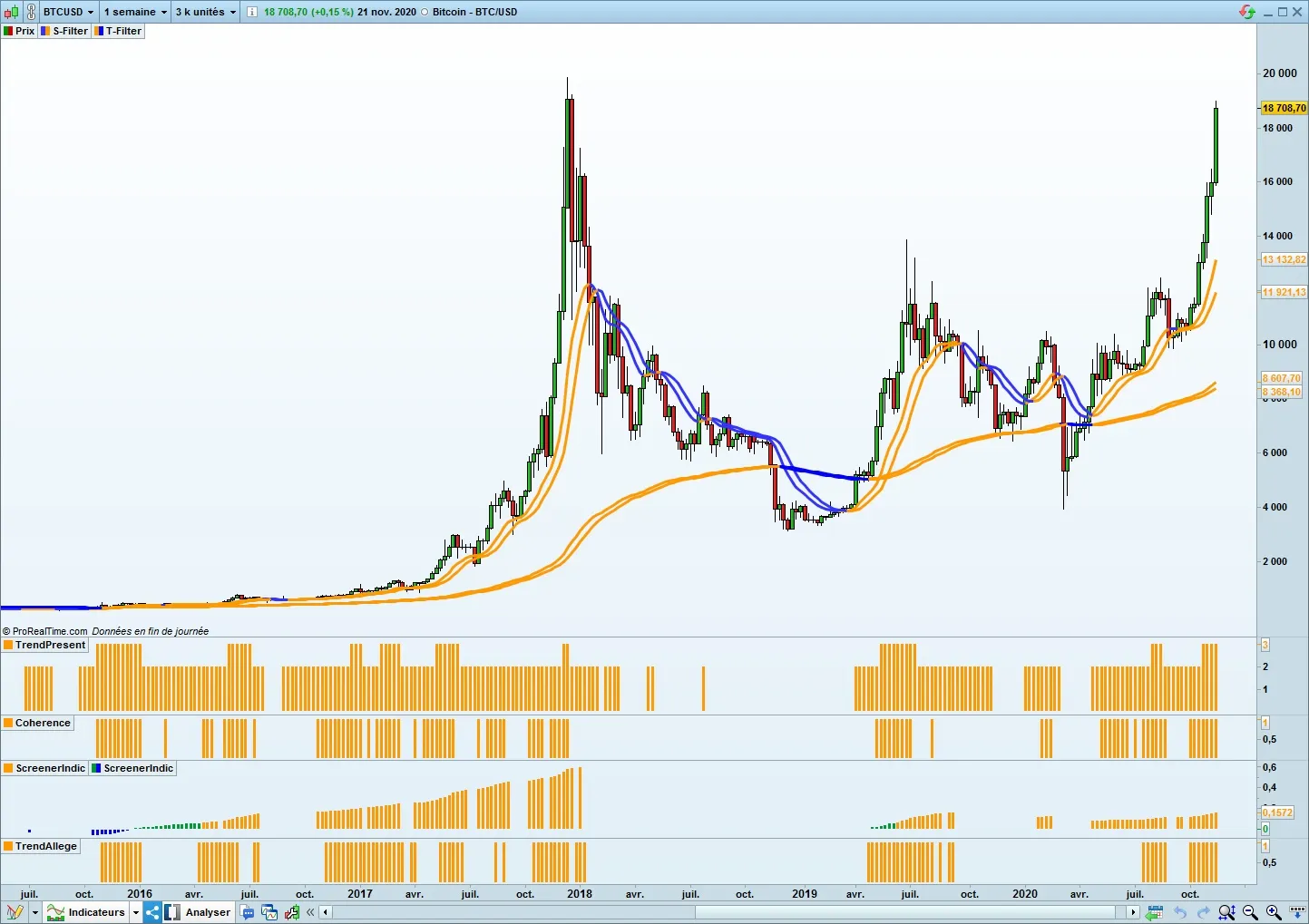This screenshot has height=924, width=1309.
Task: Zoom out with the magnifier minus icon
Action: tap(1250, 912)
